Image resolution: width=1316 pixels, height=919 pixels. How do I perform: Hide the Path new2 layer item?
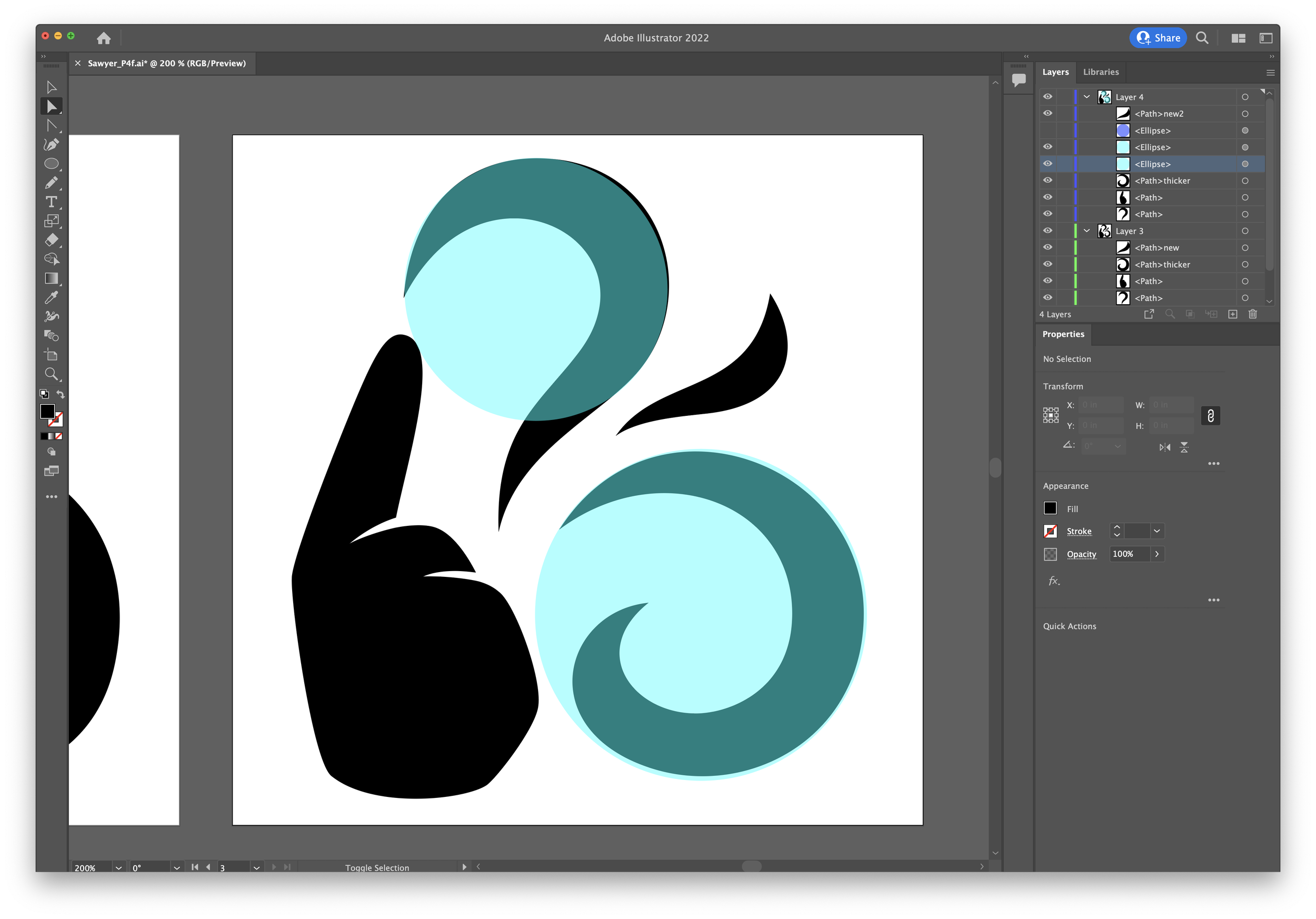(x=1047, y=114)
